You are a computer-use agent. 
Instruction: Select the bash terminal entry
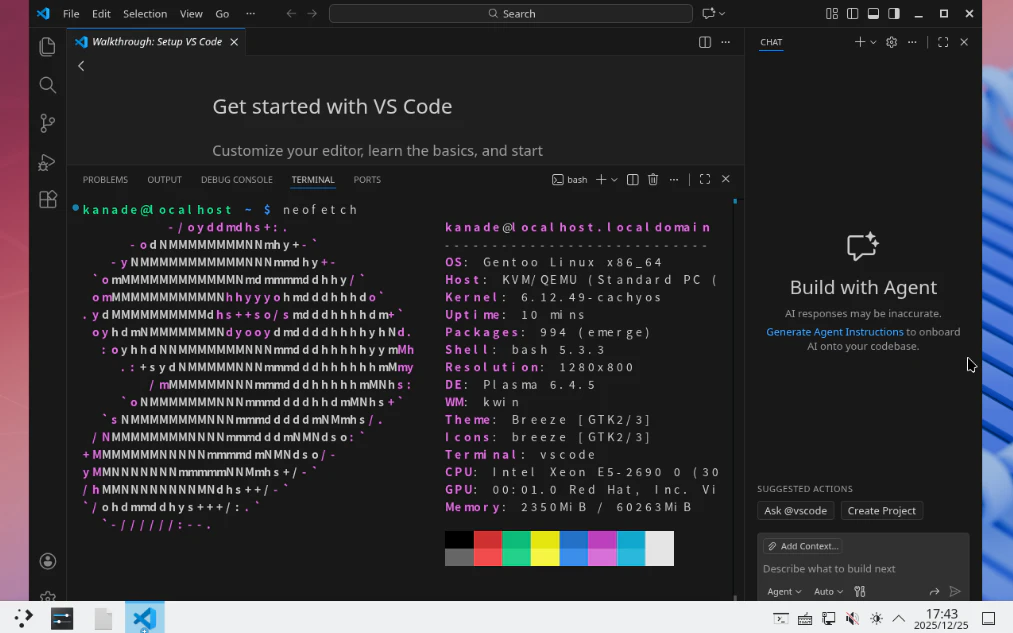point(570,180)
